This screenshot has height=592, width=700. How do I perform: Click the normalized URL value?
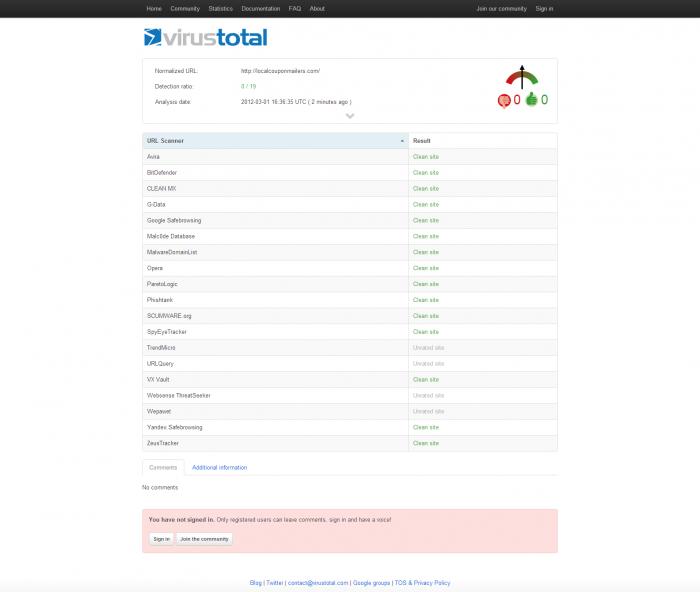coord(280,71)
